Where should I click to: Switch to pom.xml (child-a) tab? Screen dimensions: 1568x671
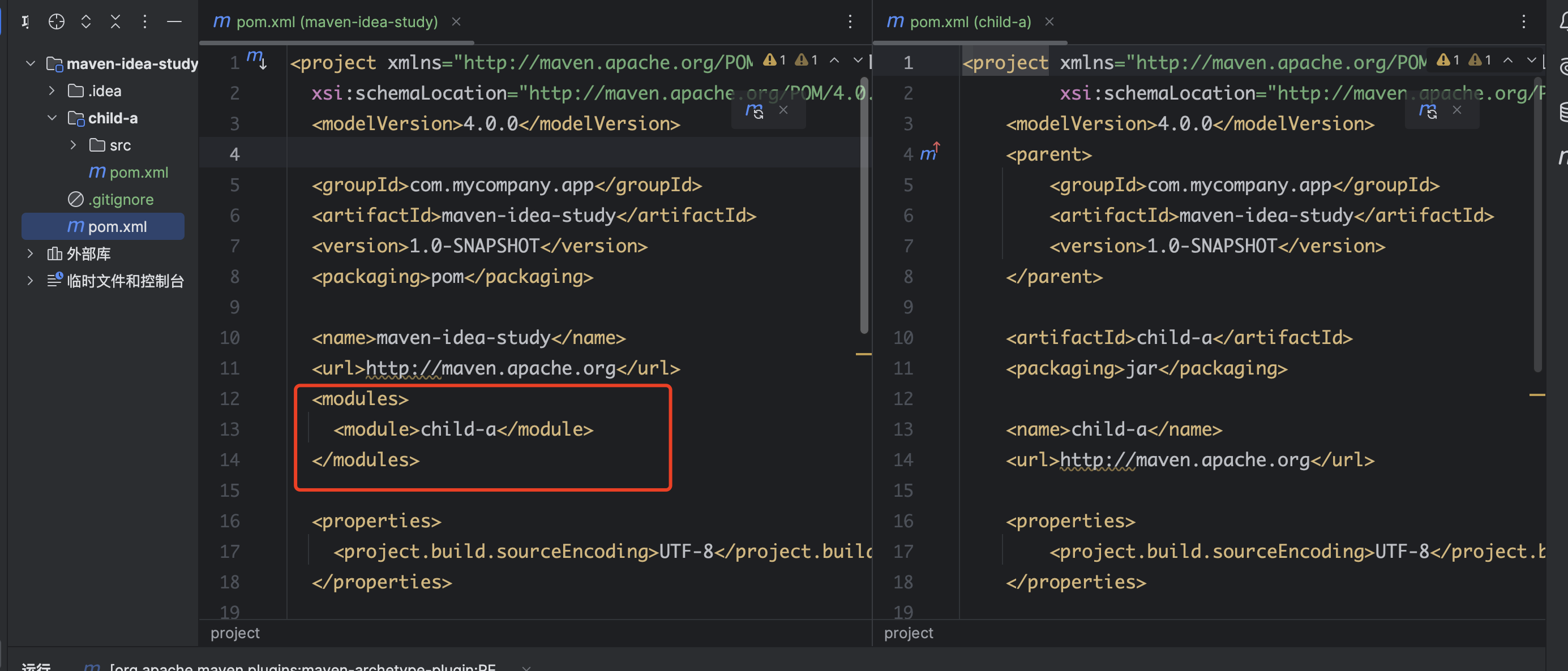coord(969,22)
